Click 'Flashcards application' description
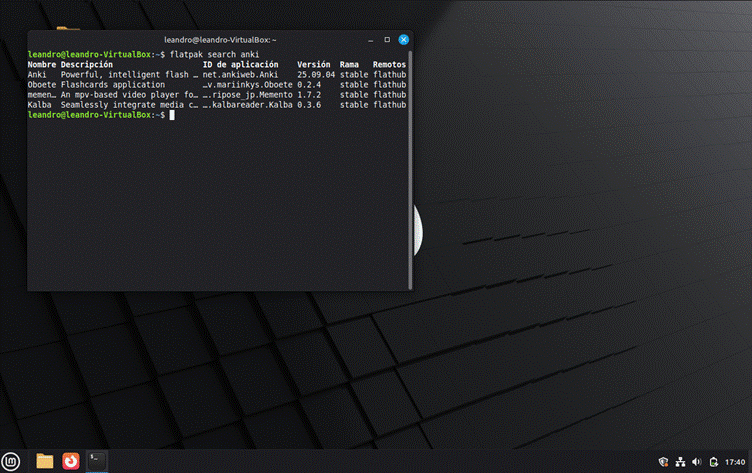The height and width of the screenshot is (473, 752). click(113, 85)
